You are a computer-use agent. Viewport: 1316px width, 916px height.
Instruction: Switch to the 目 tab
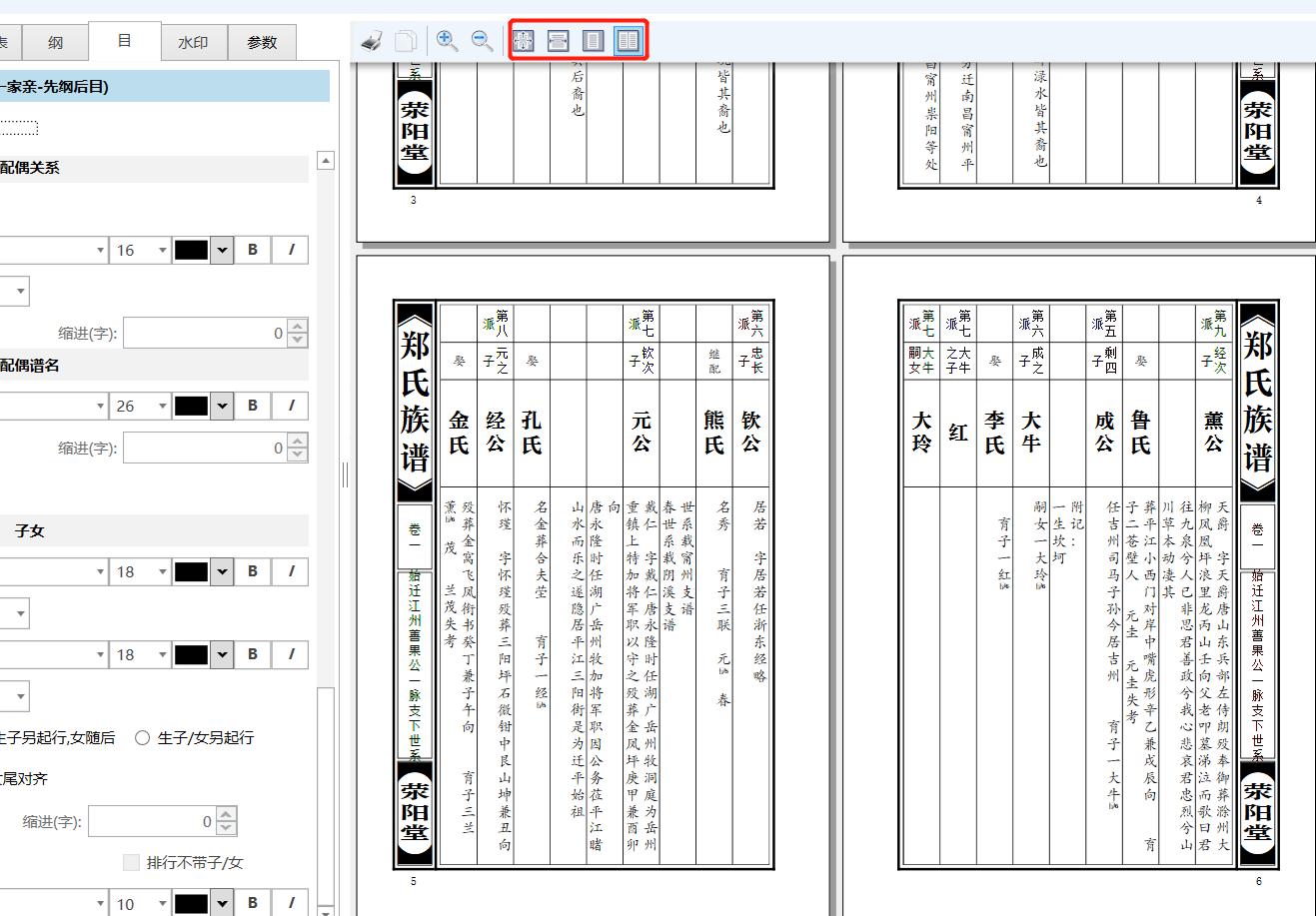(x=124, y=40)
